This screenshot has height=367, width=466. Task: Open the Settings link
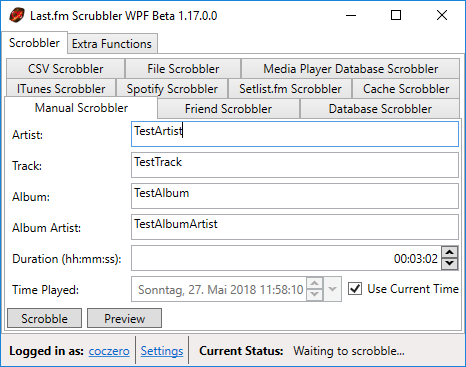[x=162, y=351]
